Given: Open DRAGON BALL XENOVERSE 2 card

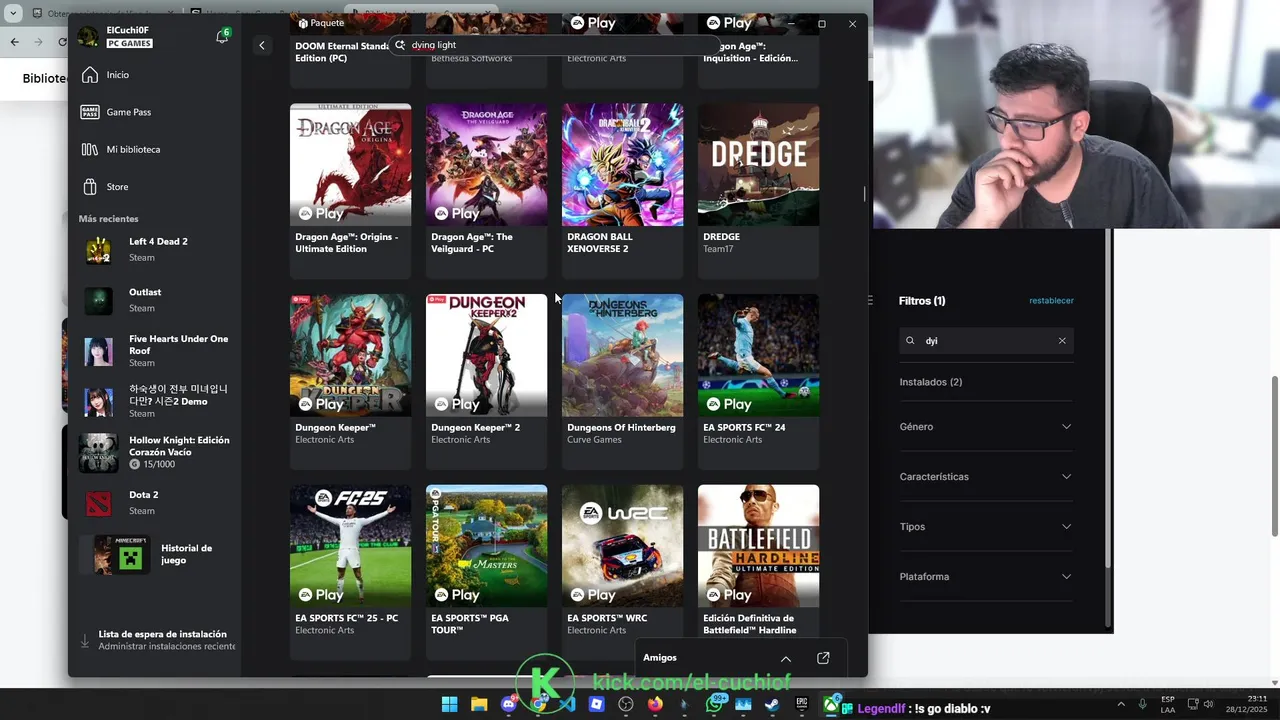Looking at the screenshot, I should tap(622, 191).
